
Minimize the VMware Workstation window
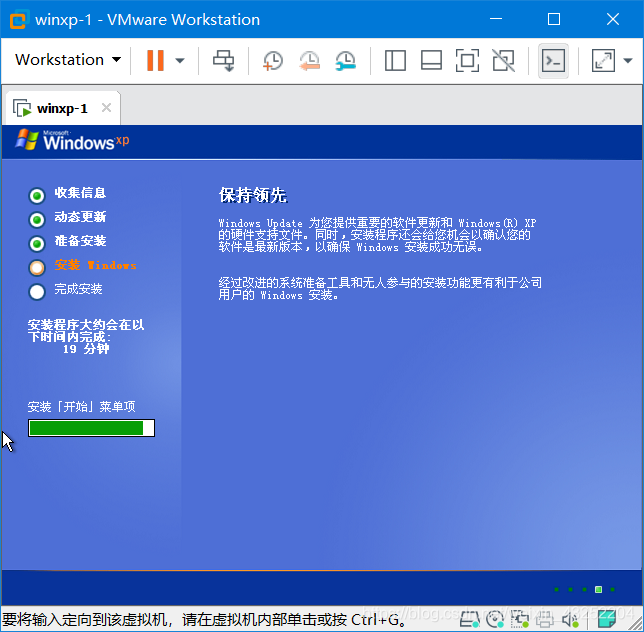click(x=496, y=19)
